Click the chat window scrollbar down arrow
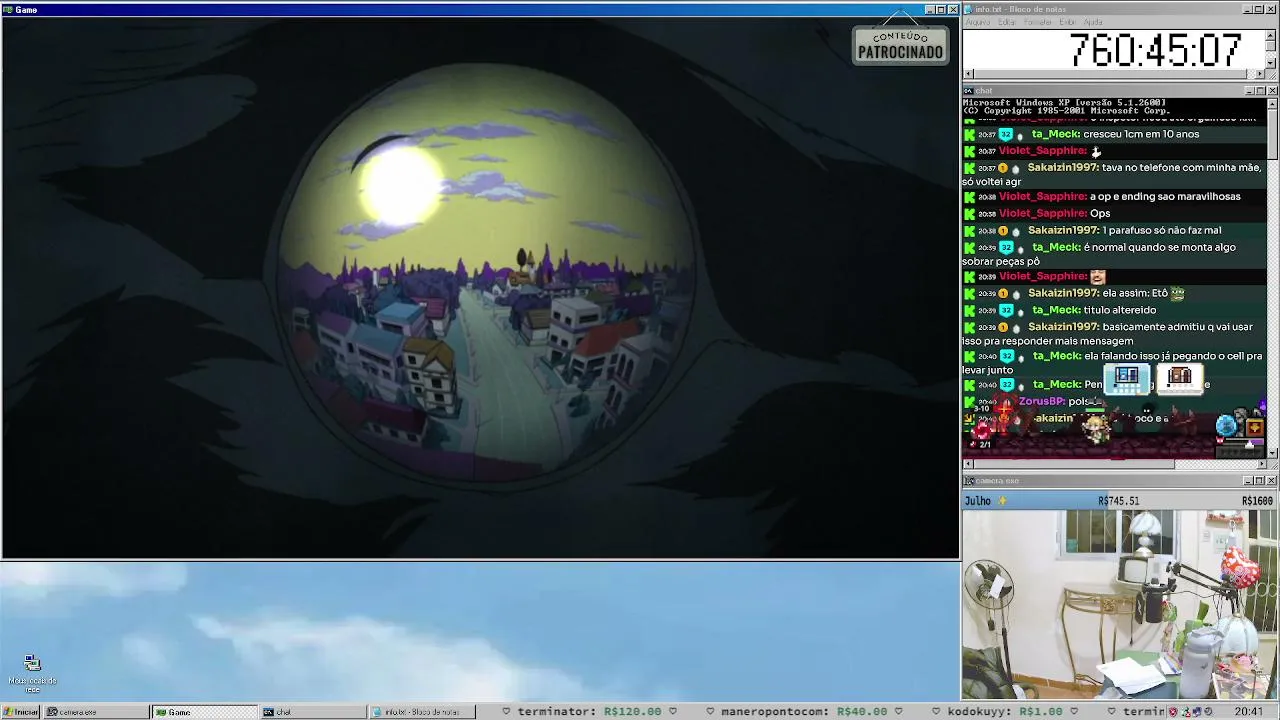The width and height of the screenshot is (1280, 720). click(x=1272, y=452)
